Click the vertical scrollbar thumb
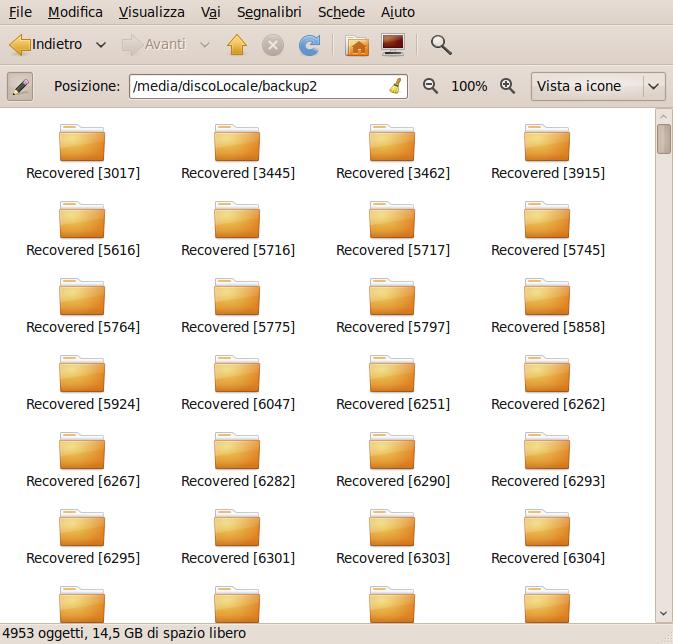The width and height of the screenshot is (673, 644). (x=664, y=139)
